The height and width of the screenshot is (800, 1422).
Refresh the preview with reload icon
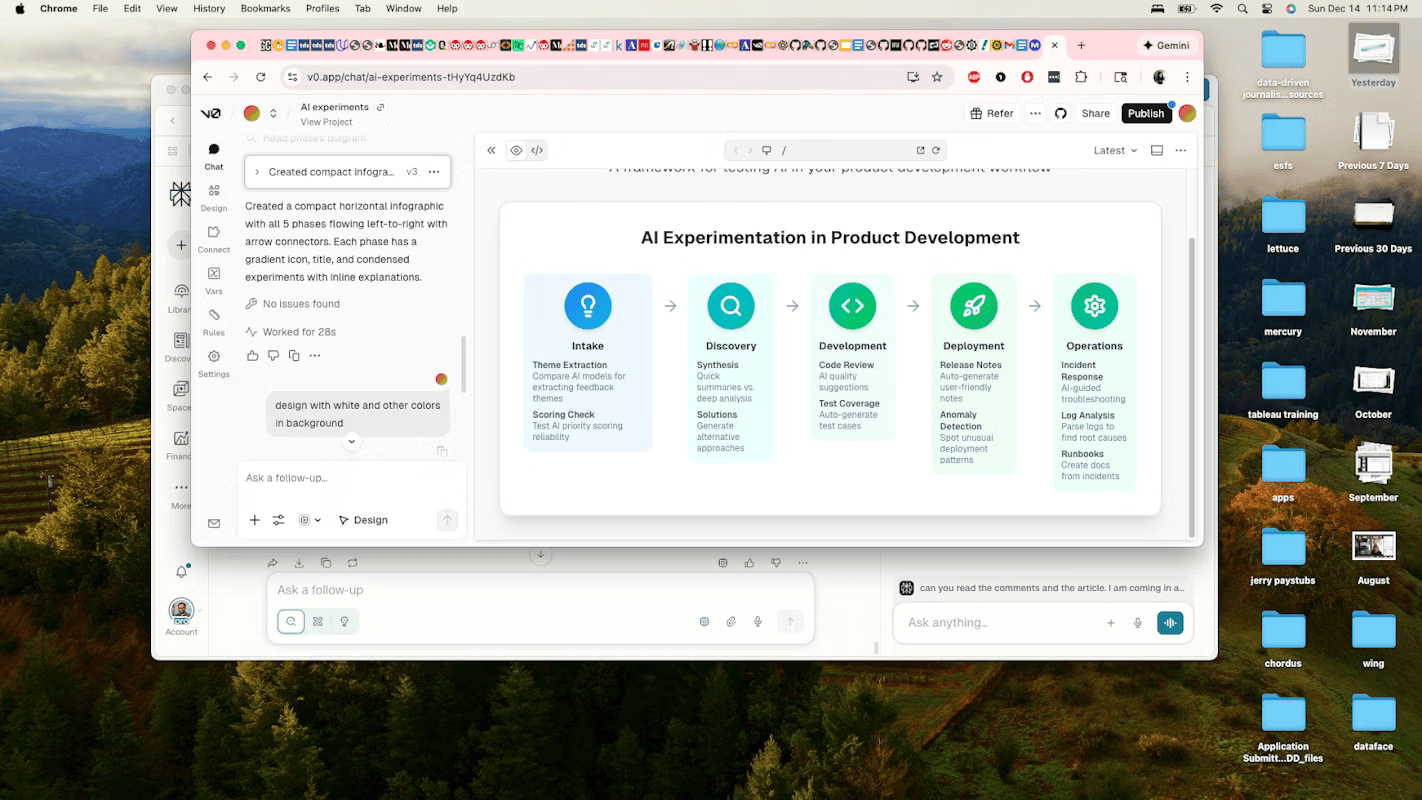click(936, 150)
